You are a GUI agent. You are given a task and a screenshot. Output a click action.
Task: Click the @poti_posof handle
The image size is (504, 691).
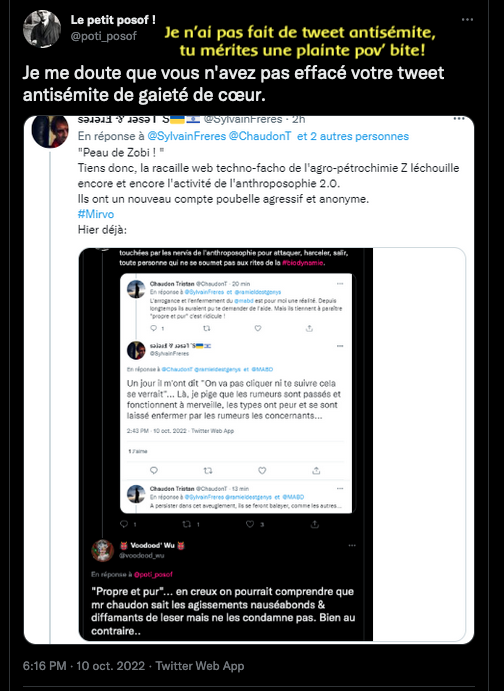point(104,36)
